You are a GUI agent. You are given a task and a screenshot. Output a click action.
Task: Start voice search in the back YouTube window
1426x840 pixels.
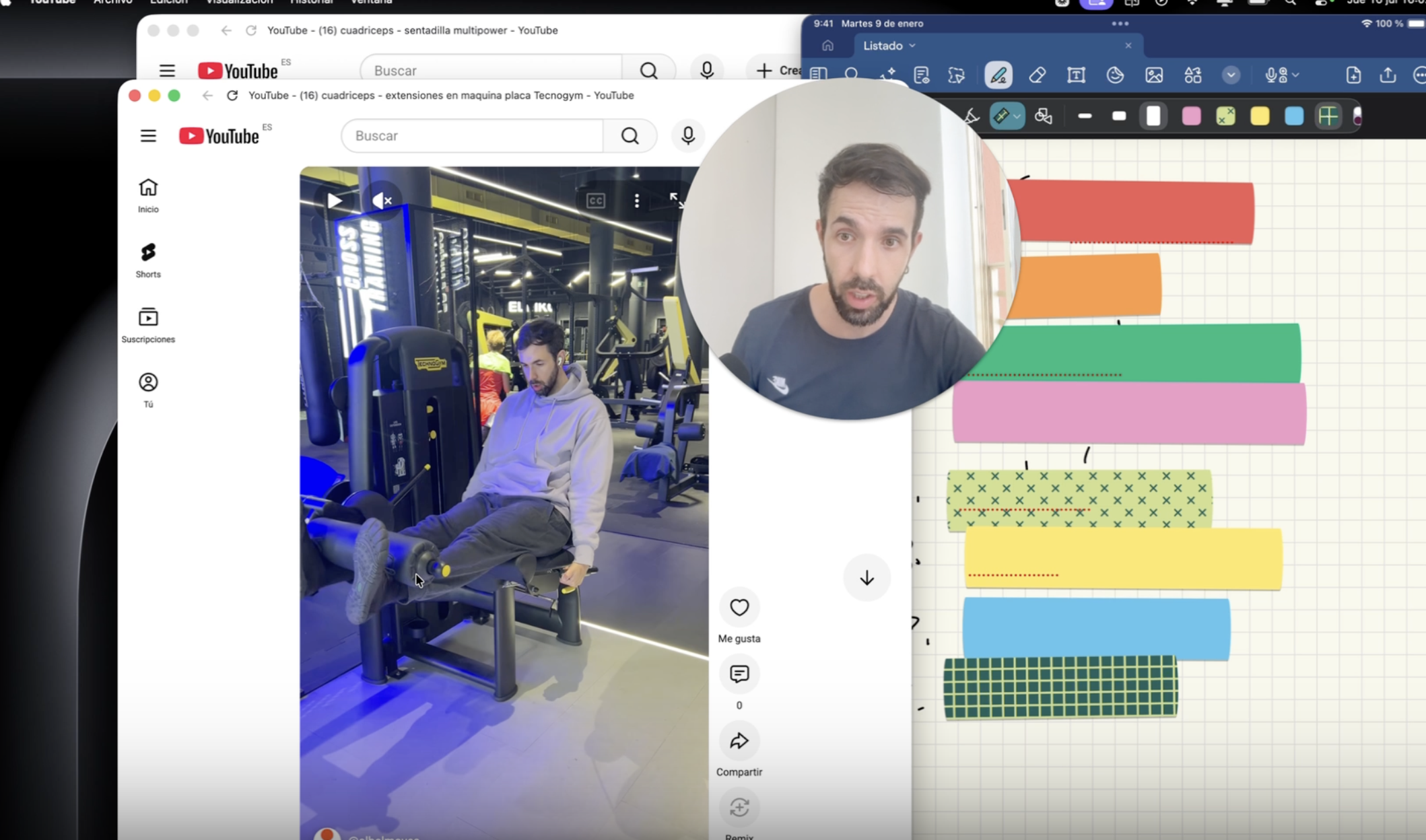[x=707, y=71]
